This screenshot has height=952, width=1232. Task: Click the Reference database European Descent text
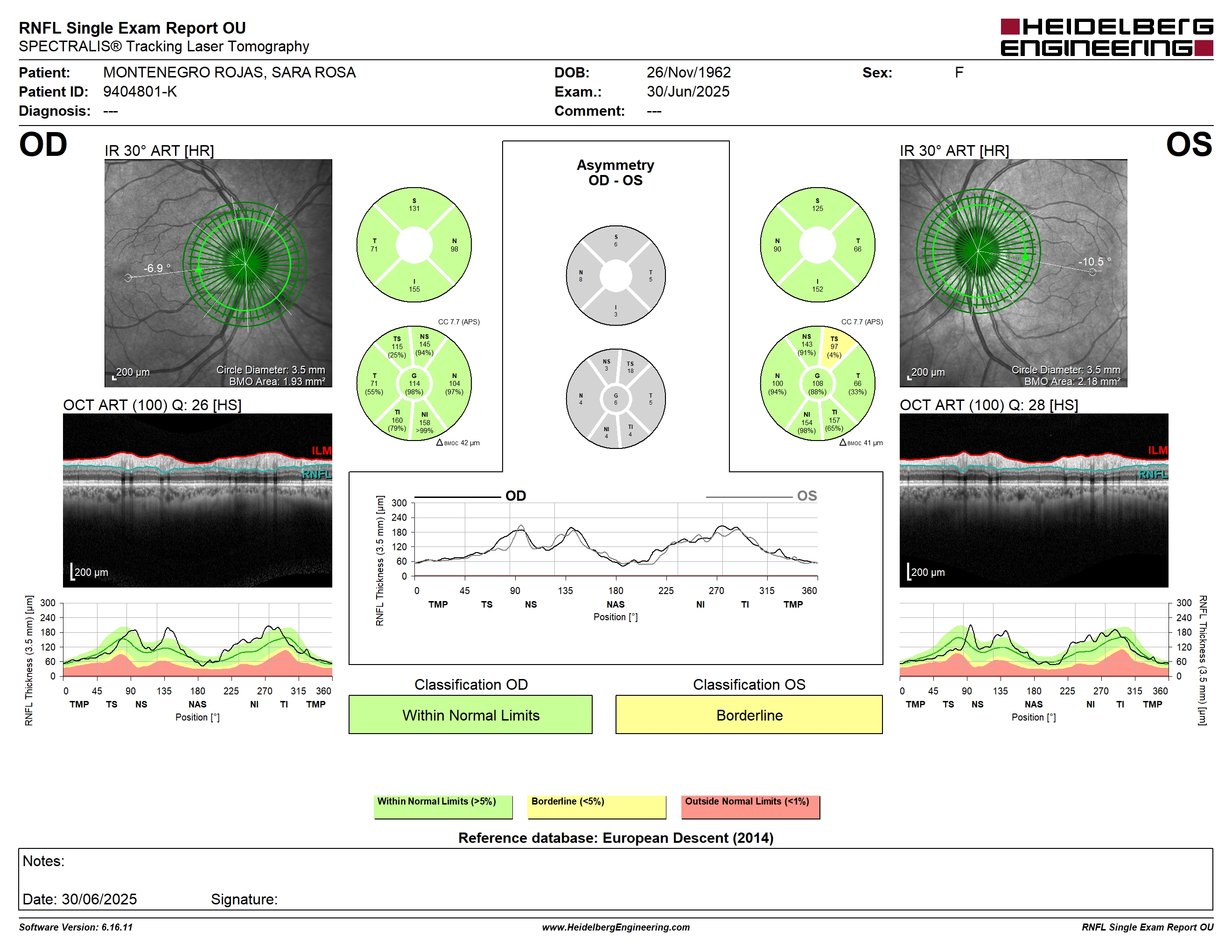(616, 838)
